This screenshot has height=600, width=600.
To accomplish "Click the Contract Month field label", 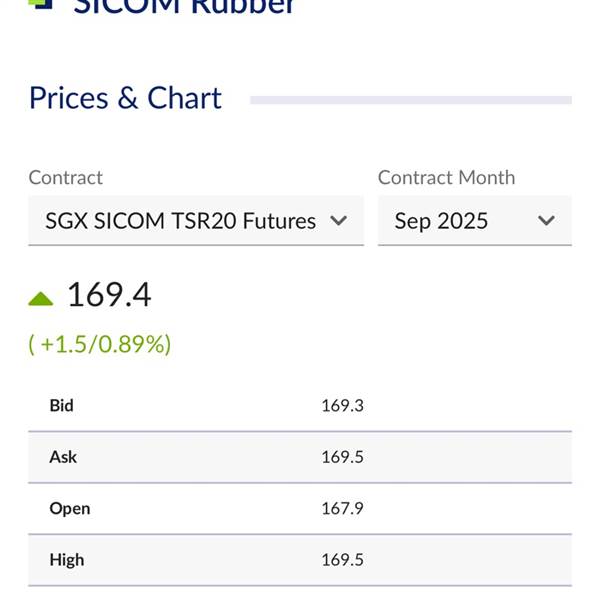I will 447,178.
